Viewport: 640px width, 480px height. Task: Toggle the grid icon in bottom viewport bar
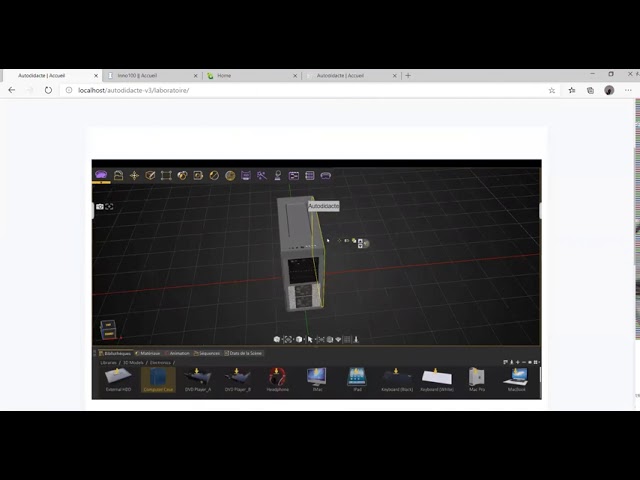tap(347, 339)
